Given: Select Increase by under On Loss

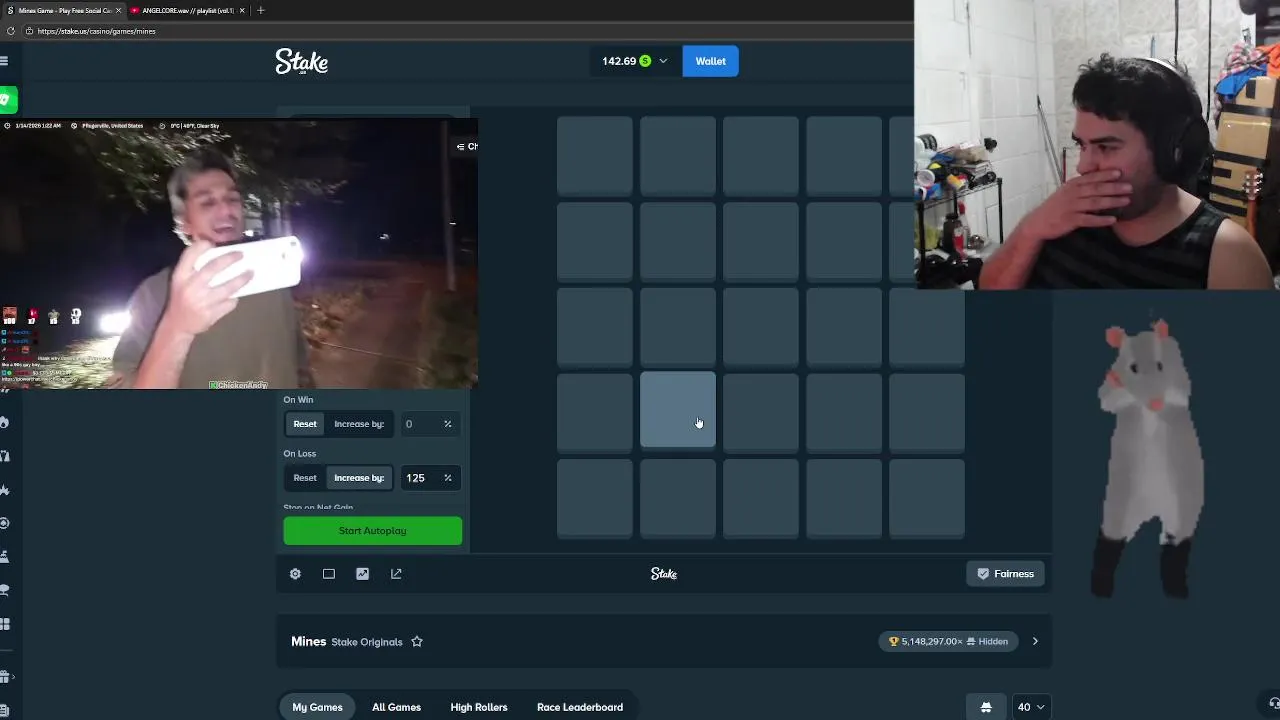Looking at the screenshot, I should coord(359,478).
